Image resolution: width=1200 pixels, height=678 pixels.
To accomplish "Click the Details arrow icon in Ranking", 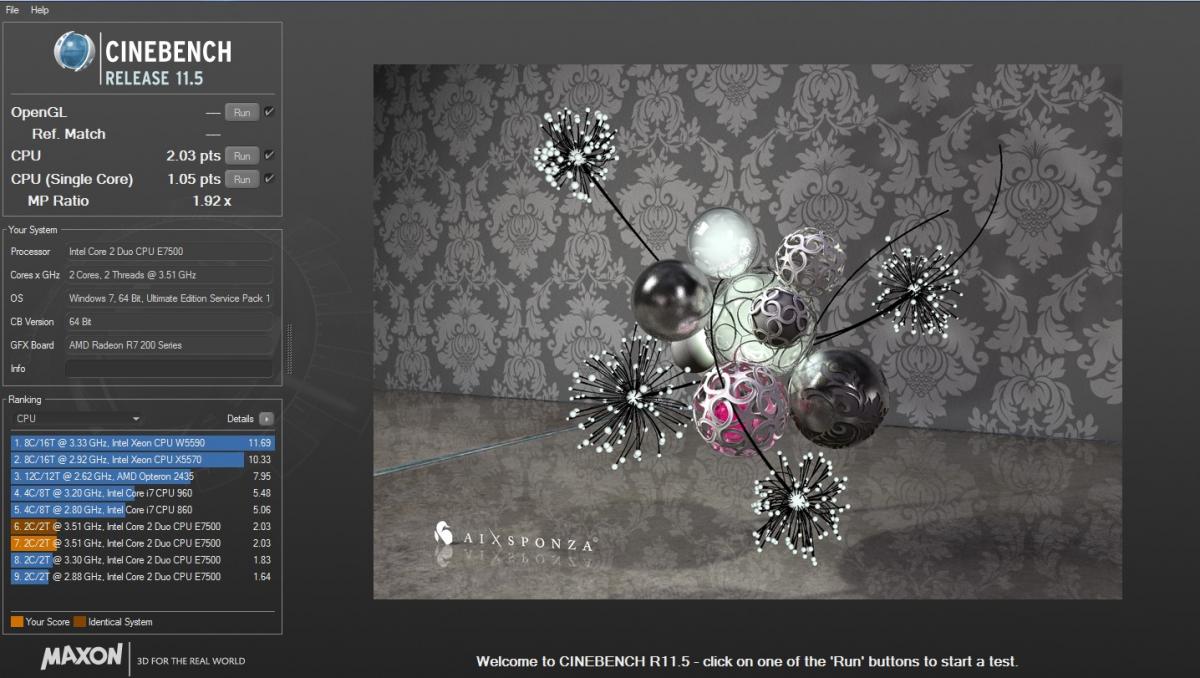I will (266, 419).
